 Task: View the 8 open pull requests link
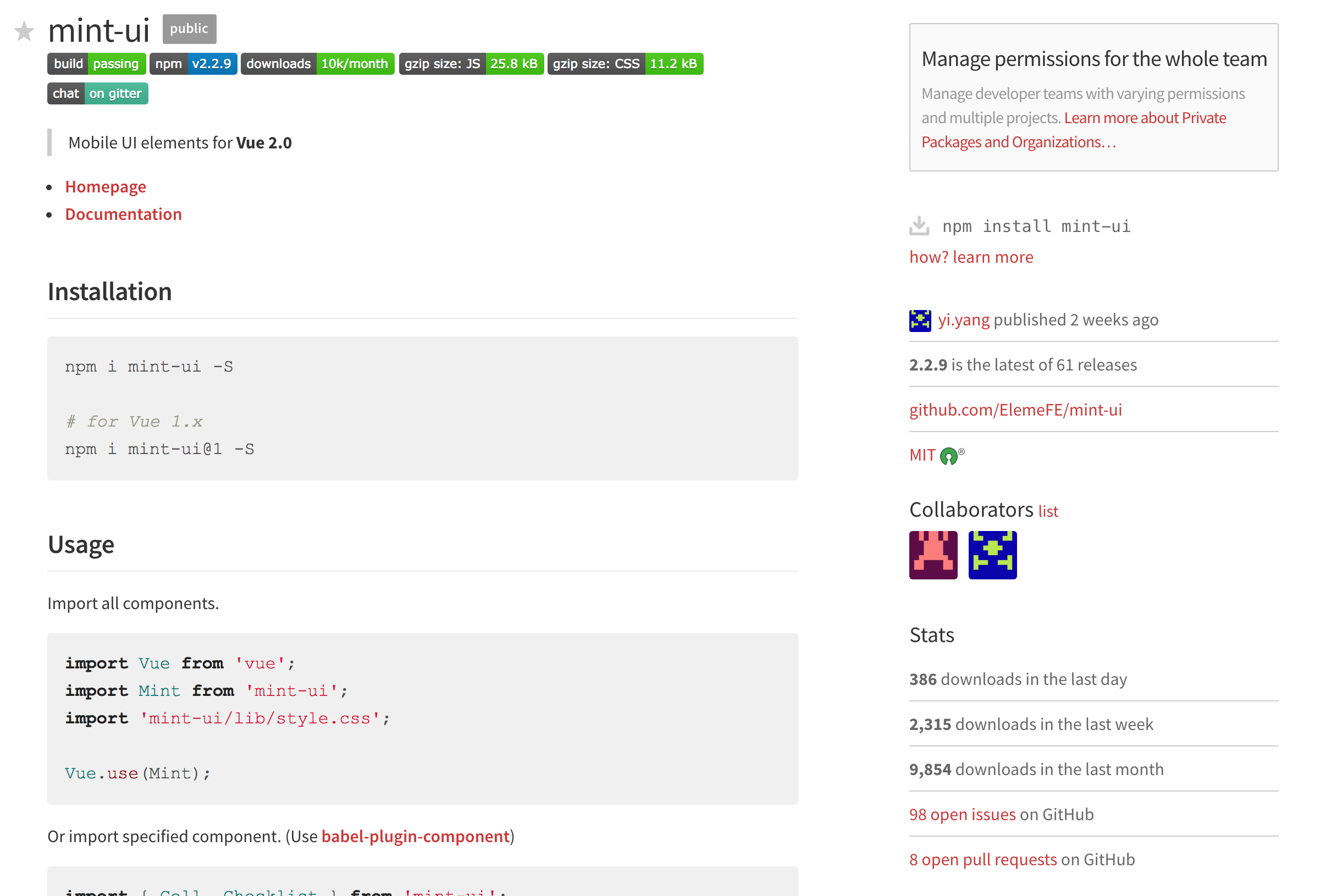(983, 859)
